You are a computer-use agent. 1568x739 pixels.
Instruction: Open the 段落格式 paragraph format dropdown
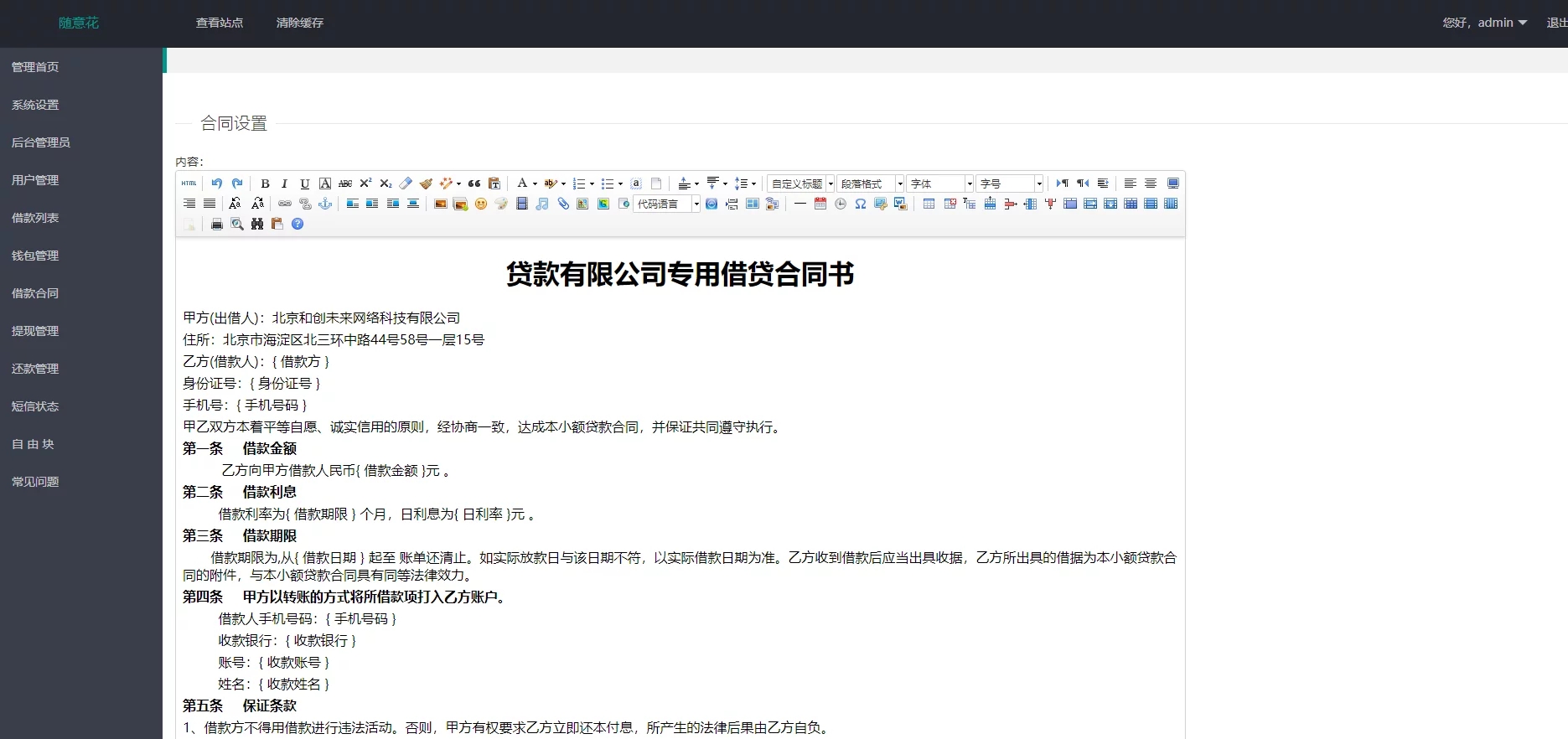(x=871, y=183)
